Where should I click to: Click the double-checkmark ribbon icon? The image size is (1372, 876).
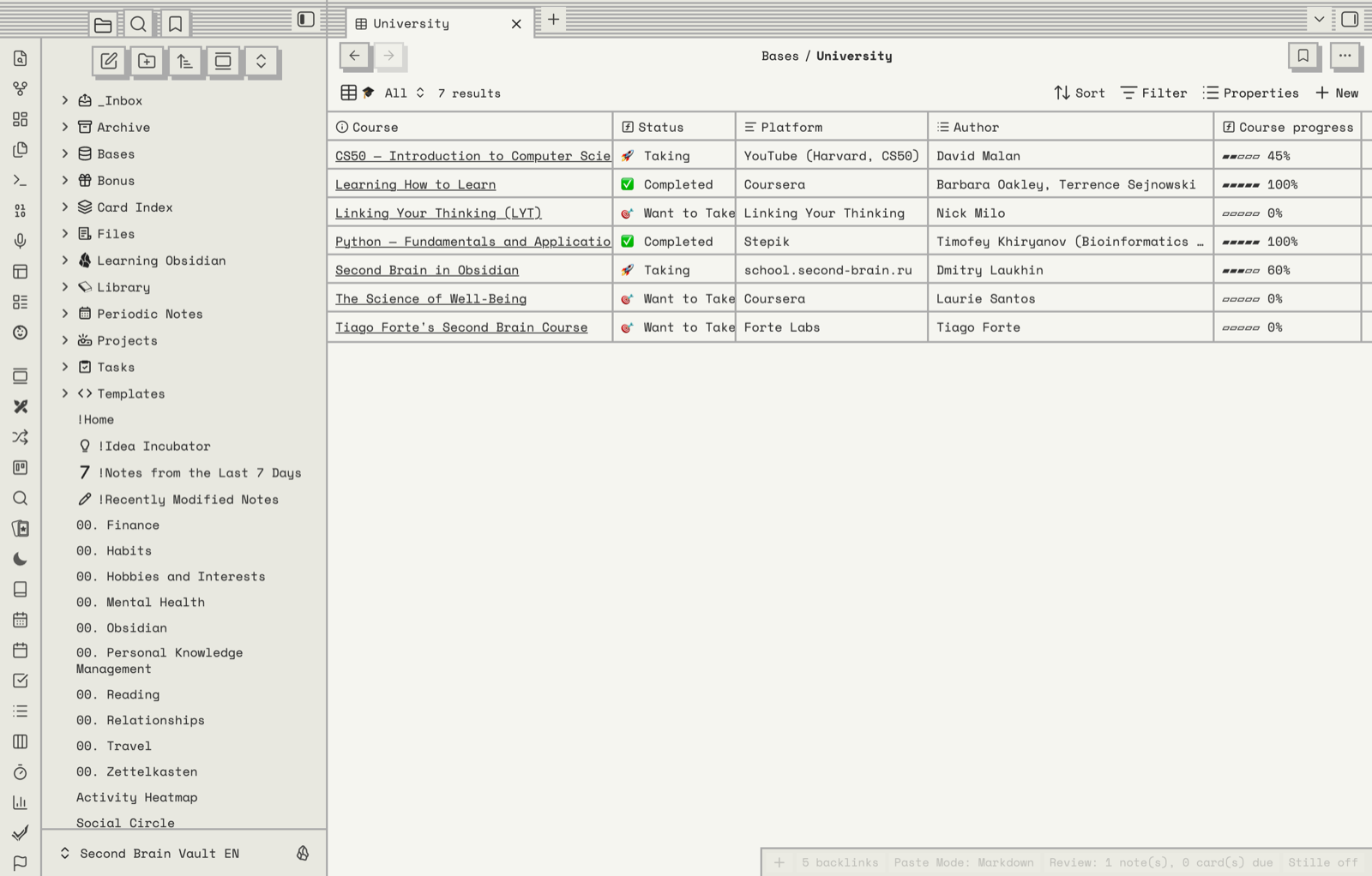(x=21, y=832)
